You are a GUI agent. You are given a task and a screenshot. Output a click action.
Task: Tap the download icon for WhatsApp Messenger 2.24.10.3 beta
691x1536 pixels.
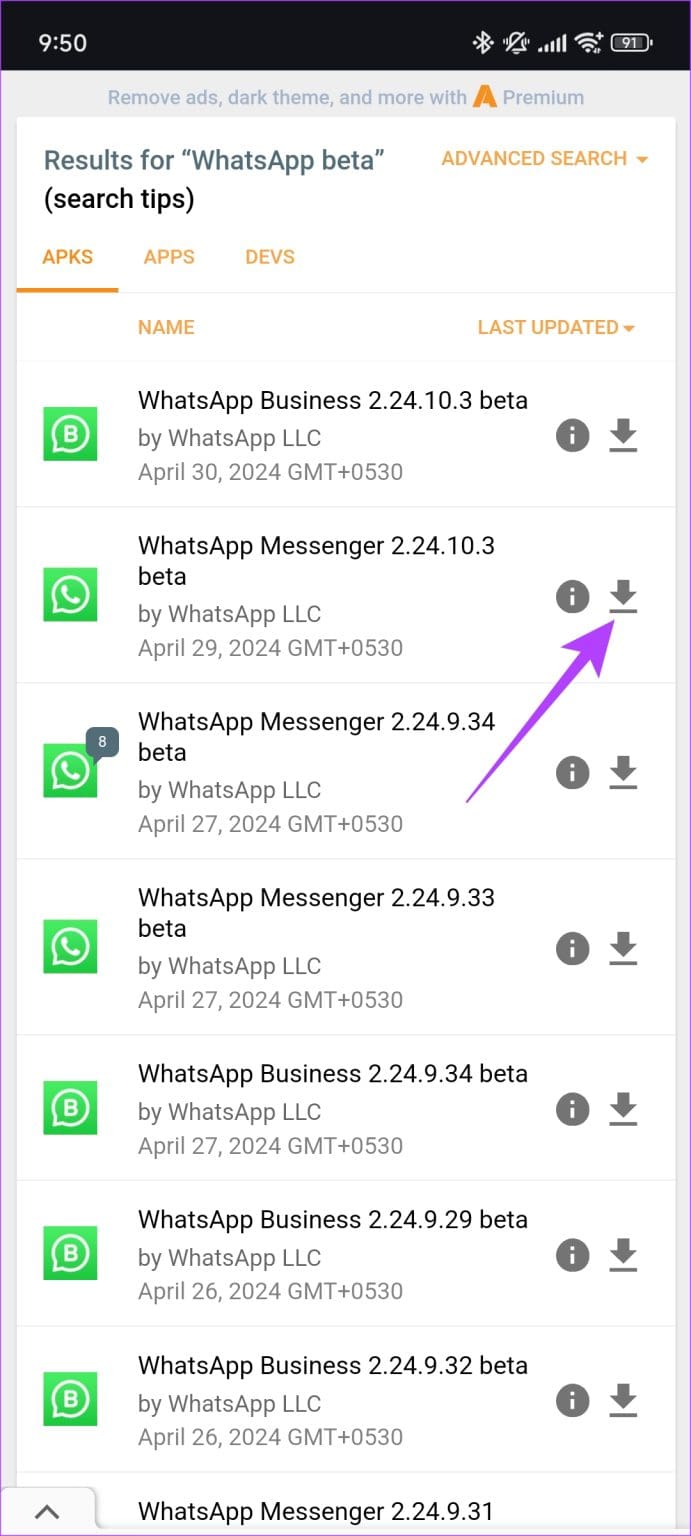[623, 597]
